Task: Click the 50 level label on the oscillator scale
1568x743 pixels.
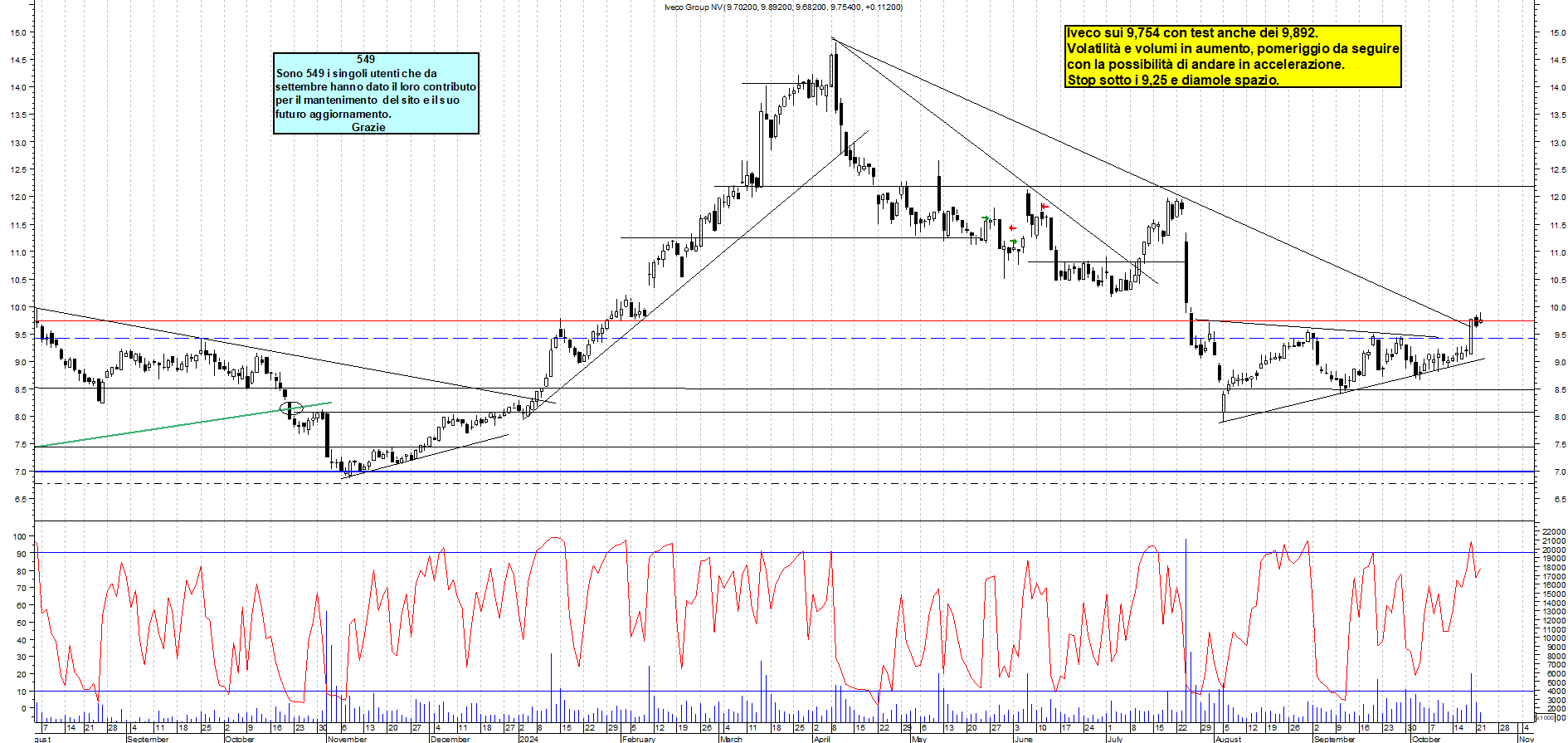Action: coord(20,623)
